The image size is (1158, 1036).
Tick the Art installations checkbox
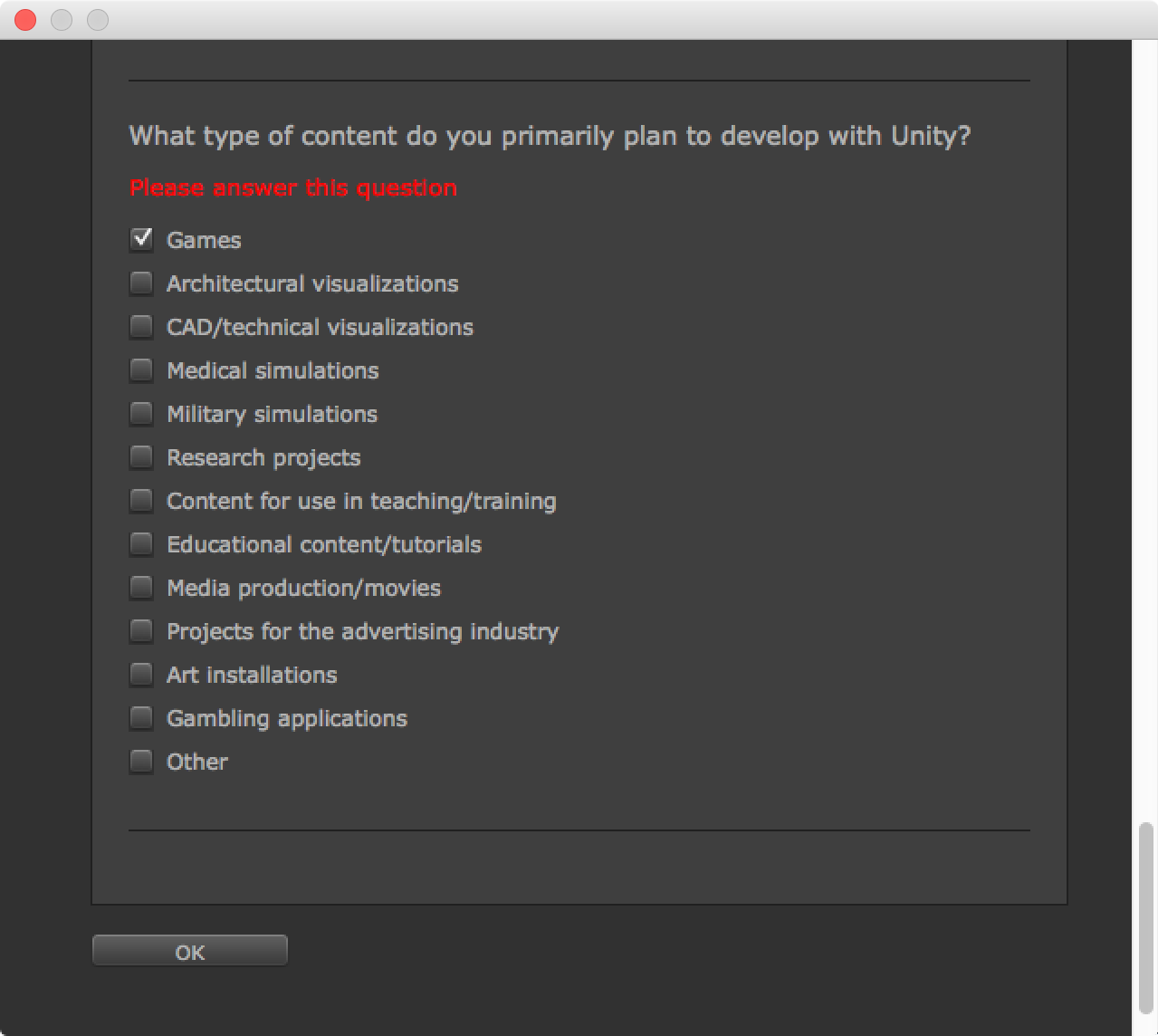point(141,675)
